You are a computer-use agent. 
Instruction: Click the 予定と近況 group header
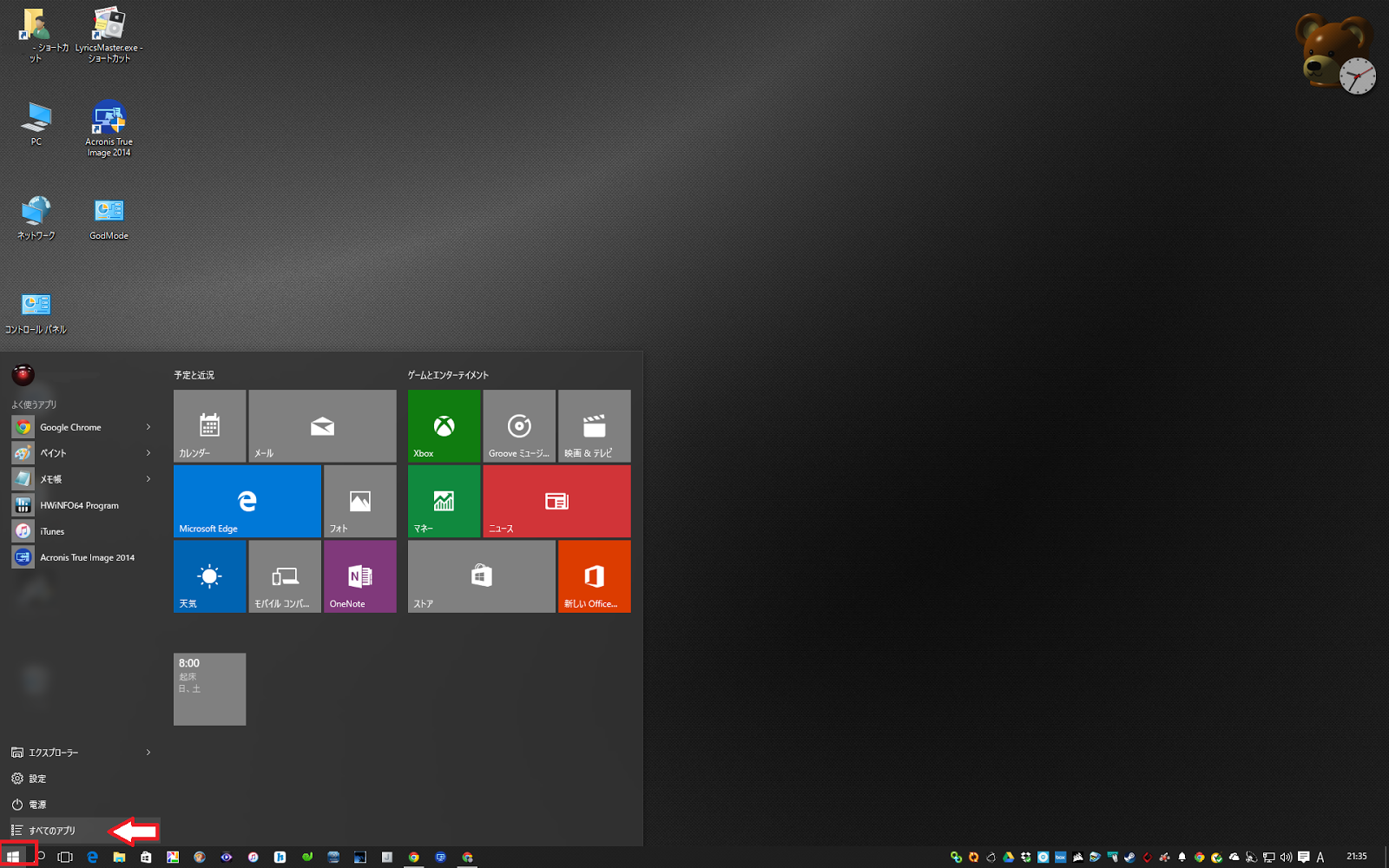click(194, 375)
